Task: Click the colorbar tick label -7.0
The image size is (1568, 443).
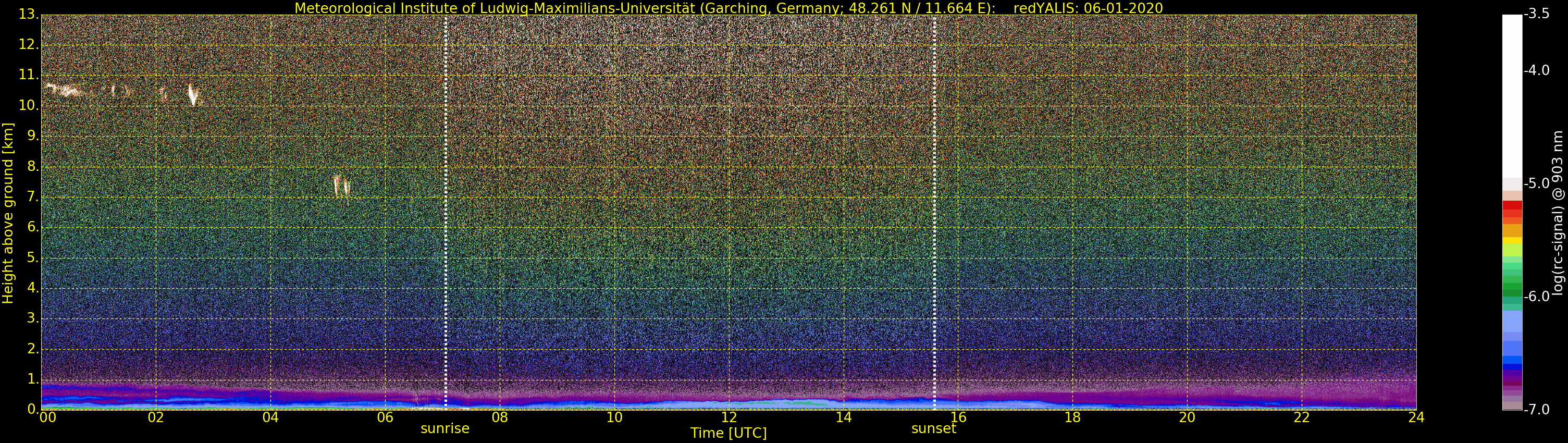Action: point(1537,410)
